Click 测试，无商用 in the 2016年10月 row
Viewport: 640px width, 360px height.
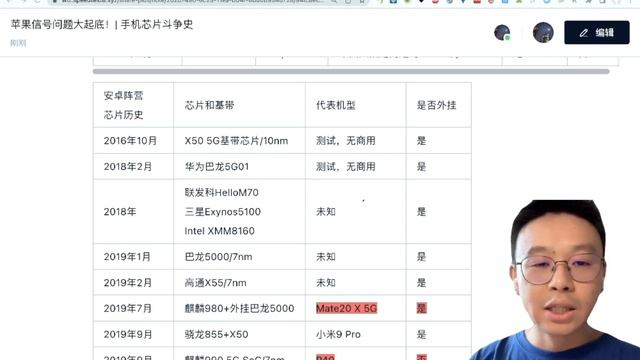(x=346, y=141)
